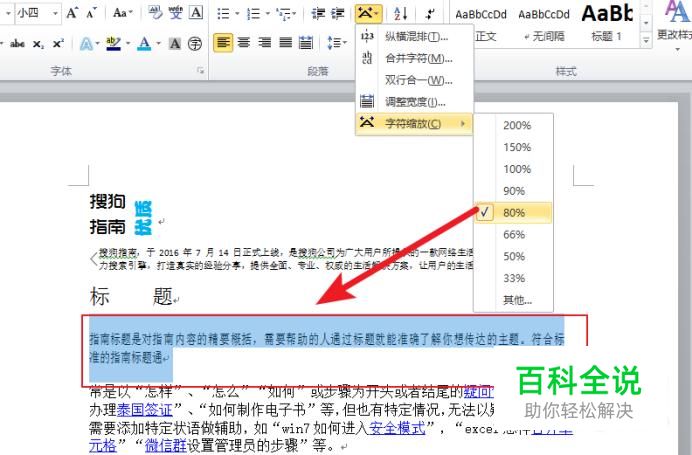Open the Enclose Characters 字 tool
692x455 pixels.
click(195, 43)
